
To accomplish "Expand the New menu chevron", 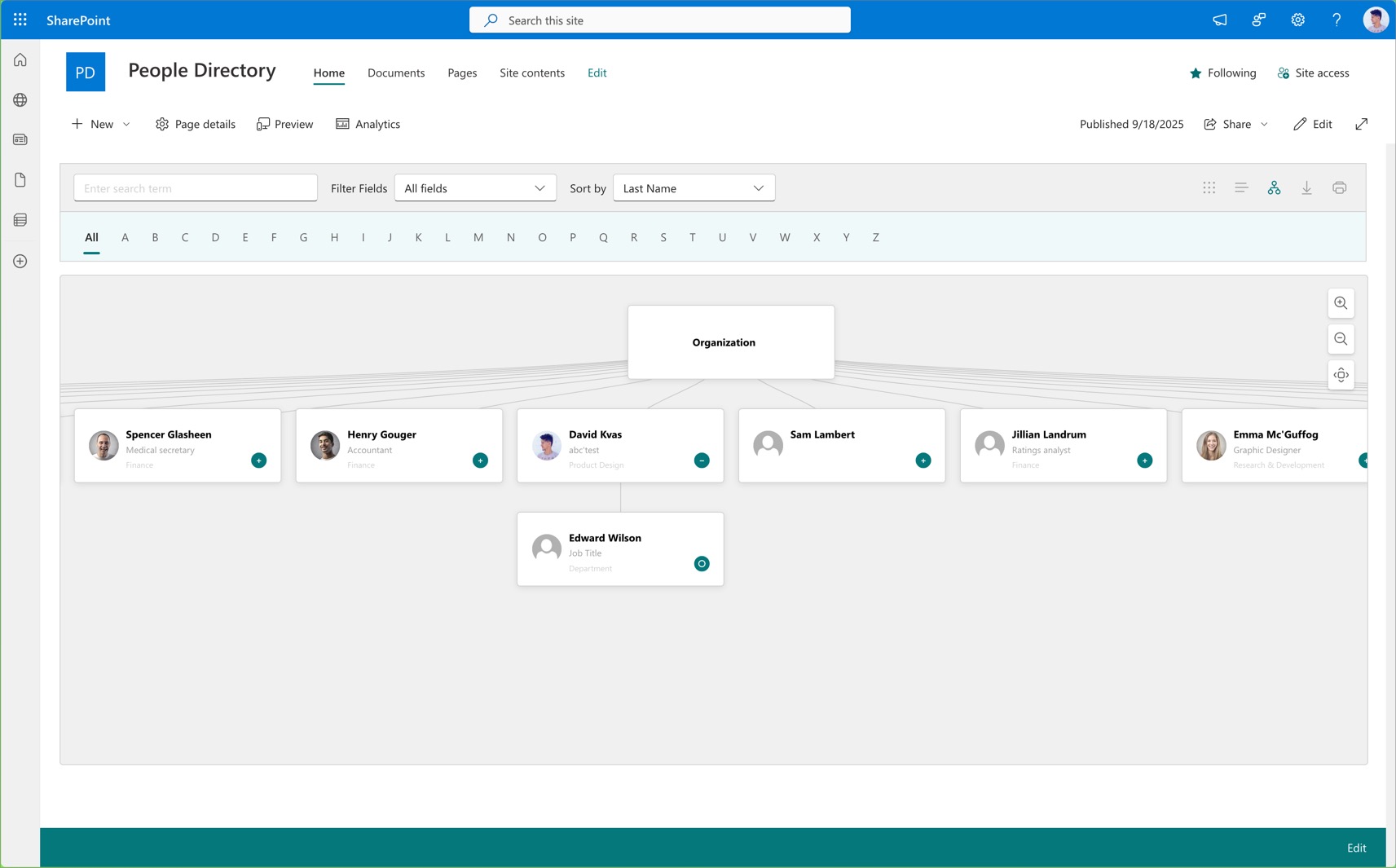I will click(126, 125).
